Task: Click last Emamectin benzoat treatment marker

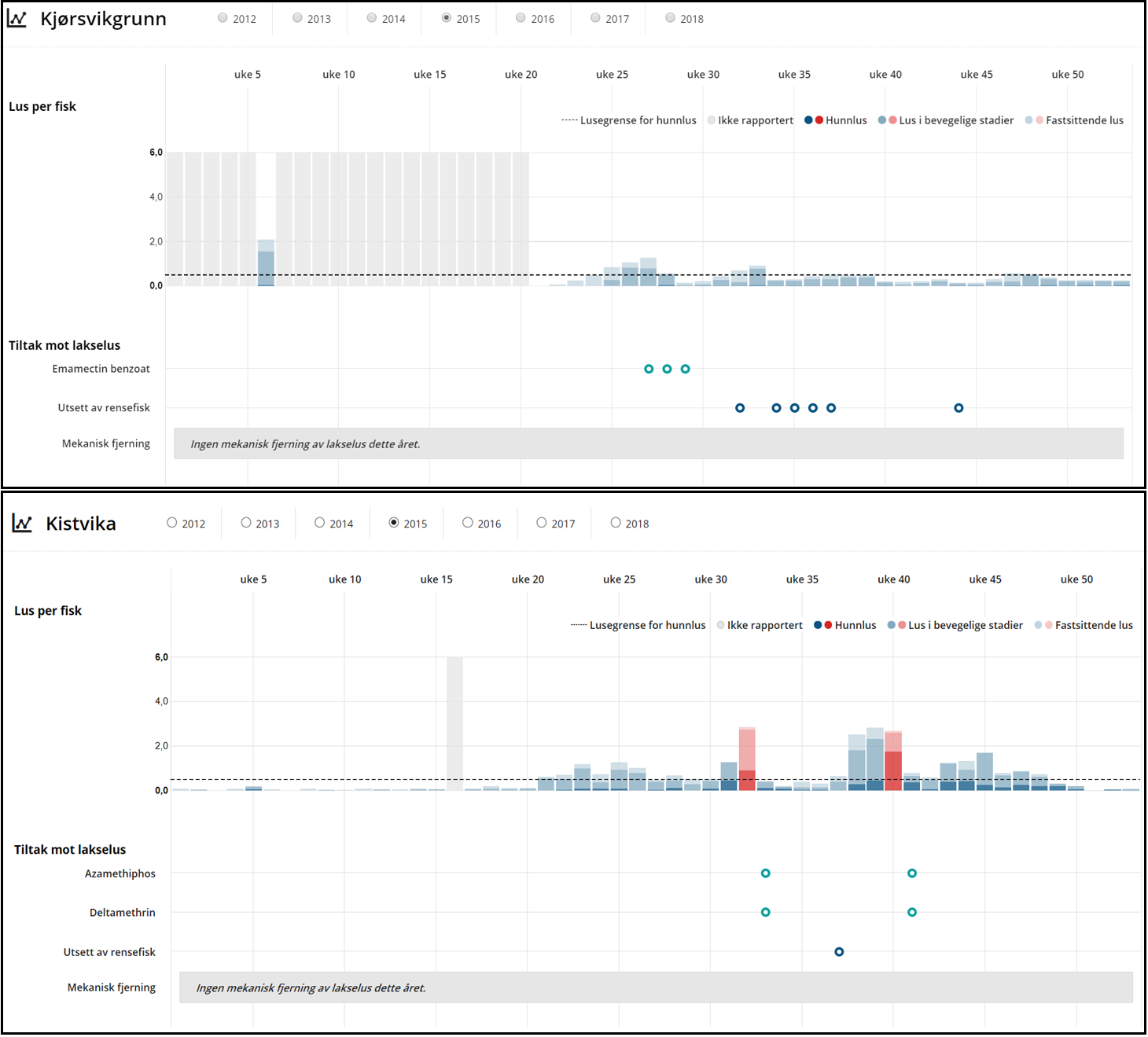Action: pos(686,369)
